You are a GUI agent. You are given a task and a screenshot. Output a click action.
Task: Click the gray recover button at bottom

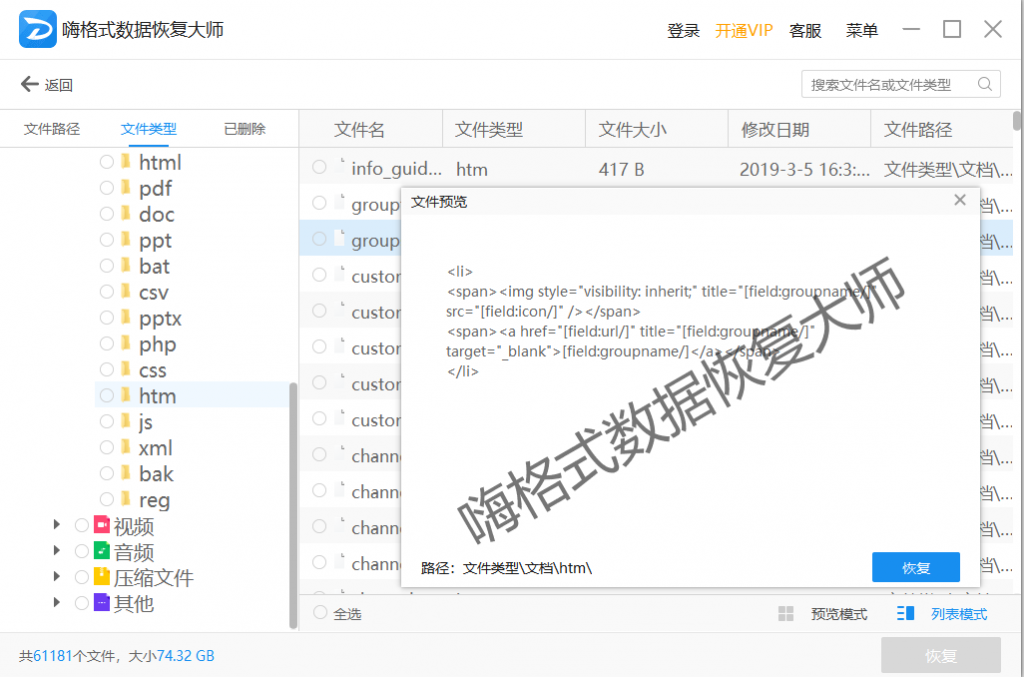click(x=940, y=655)
